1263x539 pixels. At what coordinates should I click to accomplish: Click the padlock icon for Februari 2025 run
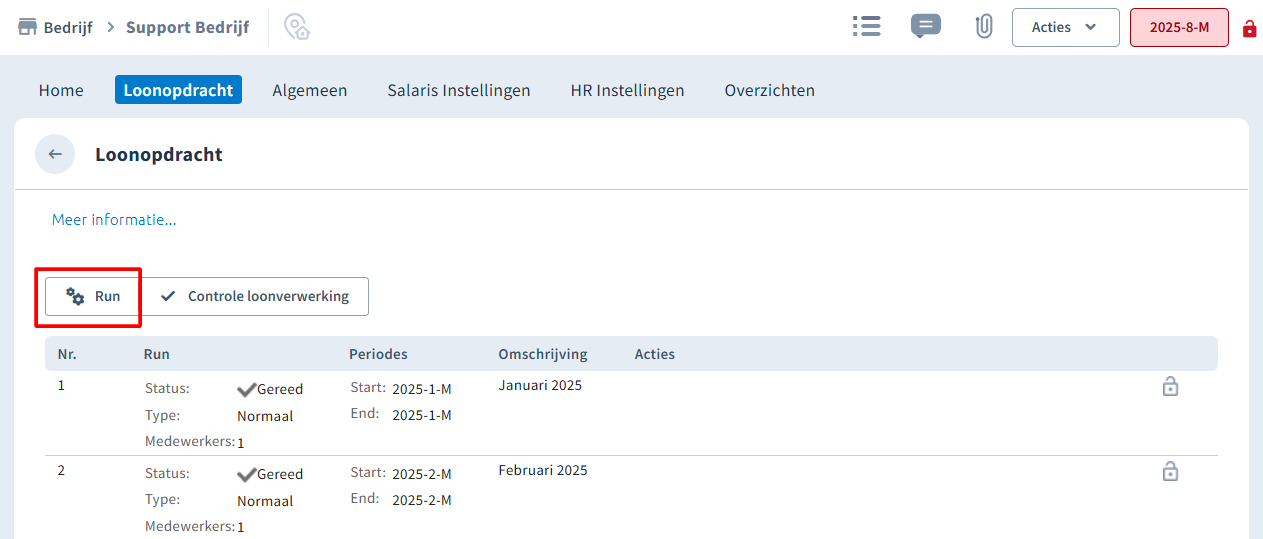pyautogui.click(x=1170, y=471)
